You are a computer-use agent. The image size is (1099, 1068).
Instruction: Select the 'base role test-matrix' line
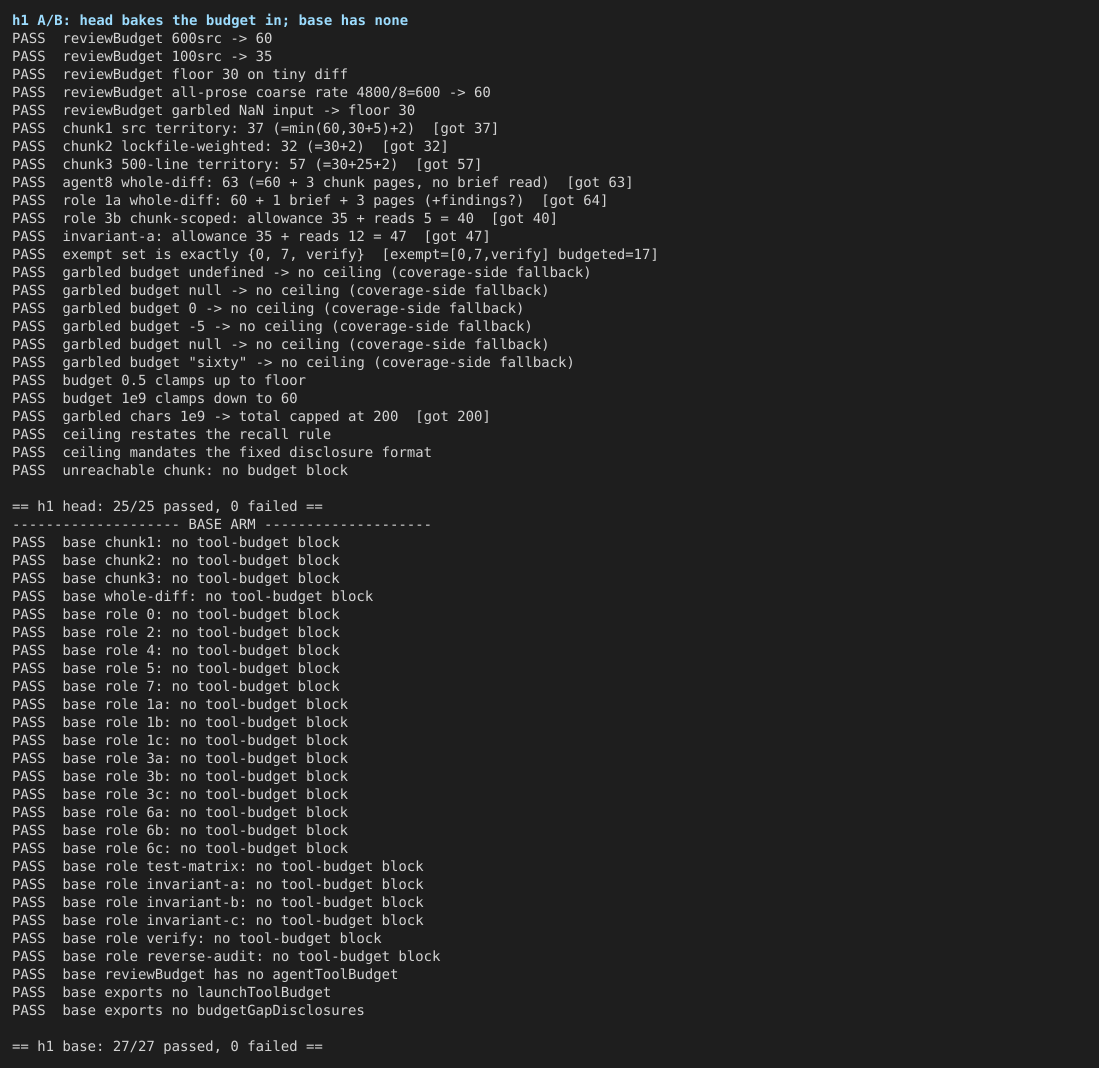218,866
